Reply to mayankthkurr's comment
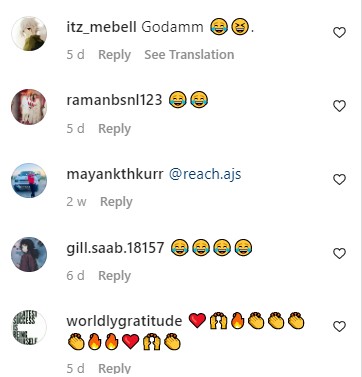362x377 pixels. point(116,202)
